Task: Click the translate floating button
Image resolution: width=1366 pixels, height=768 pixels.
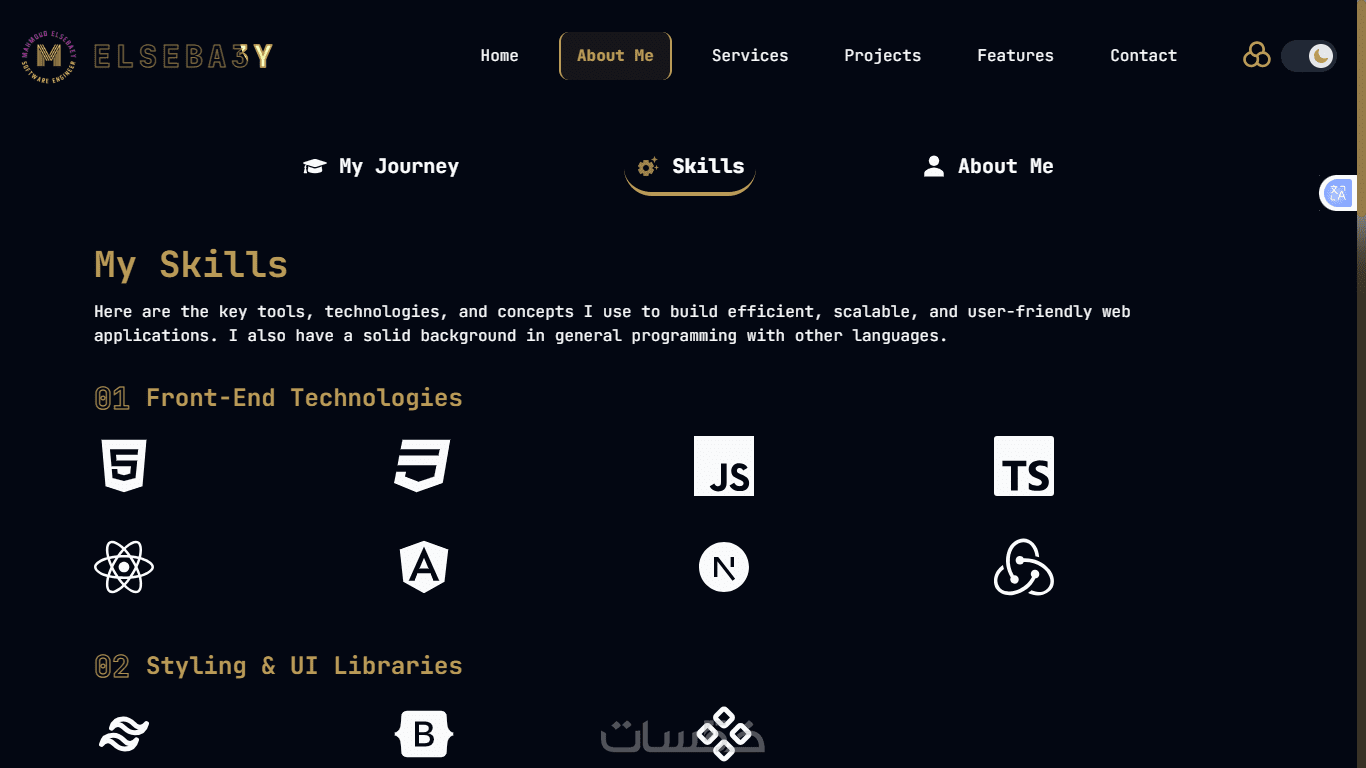Action: tap(1338, 193)
